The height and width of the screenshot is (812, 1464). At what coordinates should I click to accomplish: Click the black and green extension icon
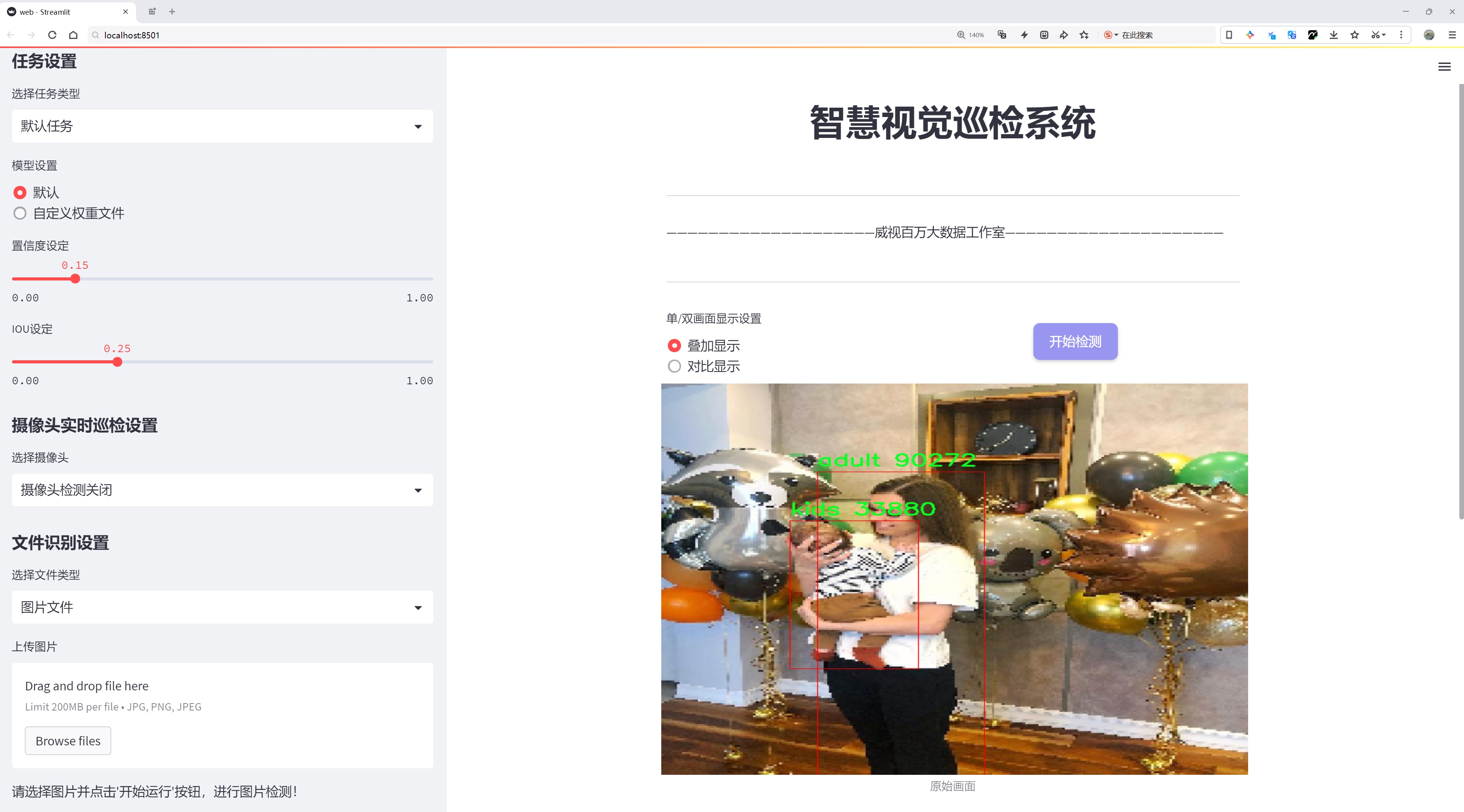1313,34
